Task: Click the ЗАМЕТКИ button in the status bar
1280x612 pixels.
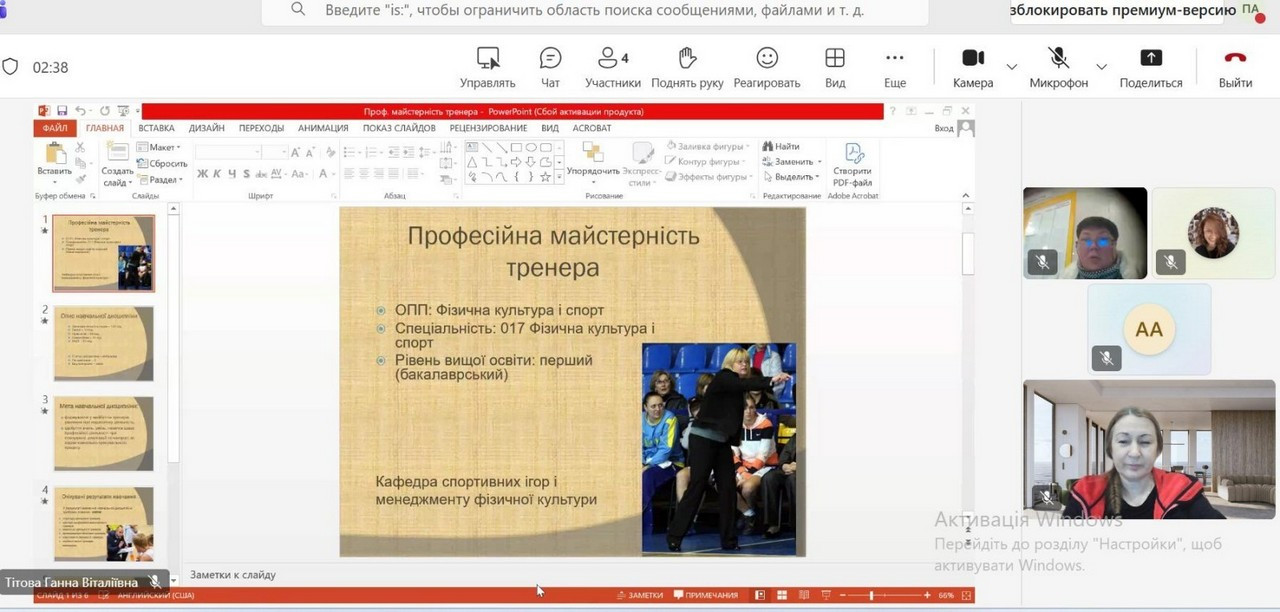Action: coord(642,594)
